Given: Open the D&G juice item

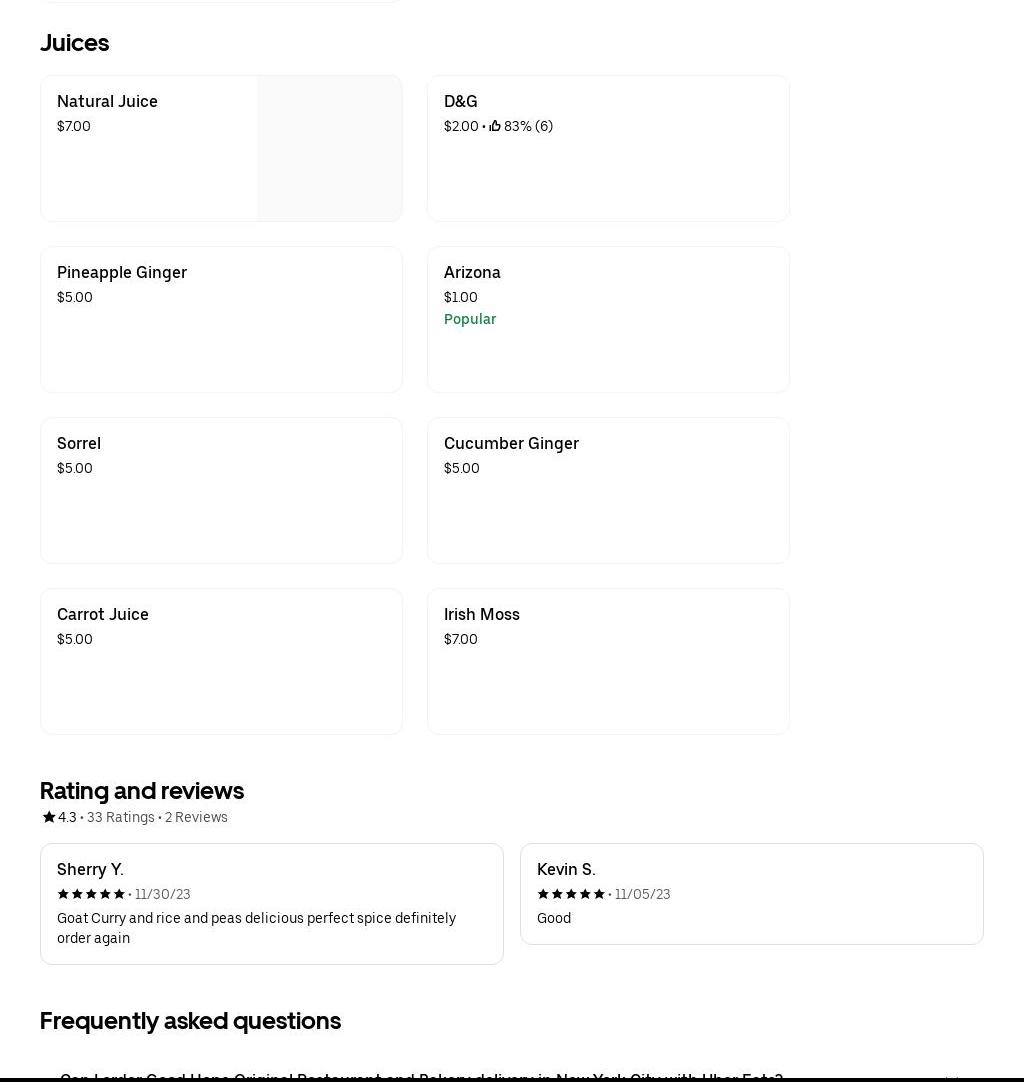Looking at the screenshot, I should tap(608, 148).
